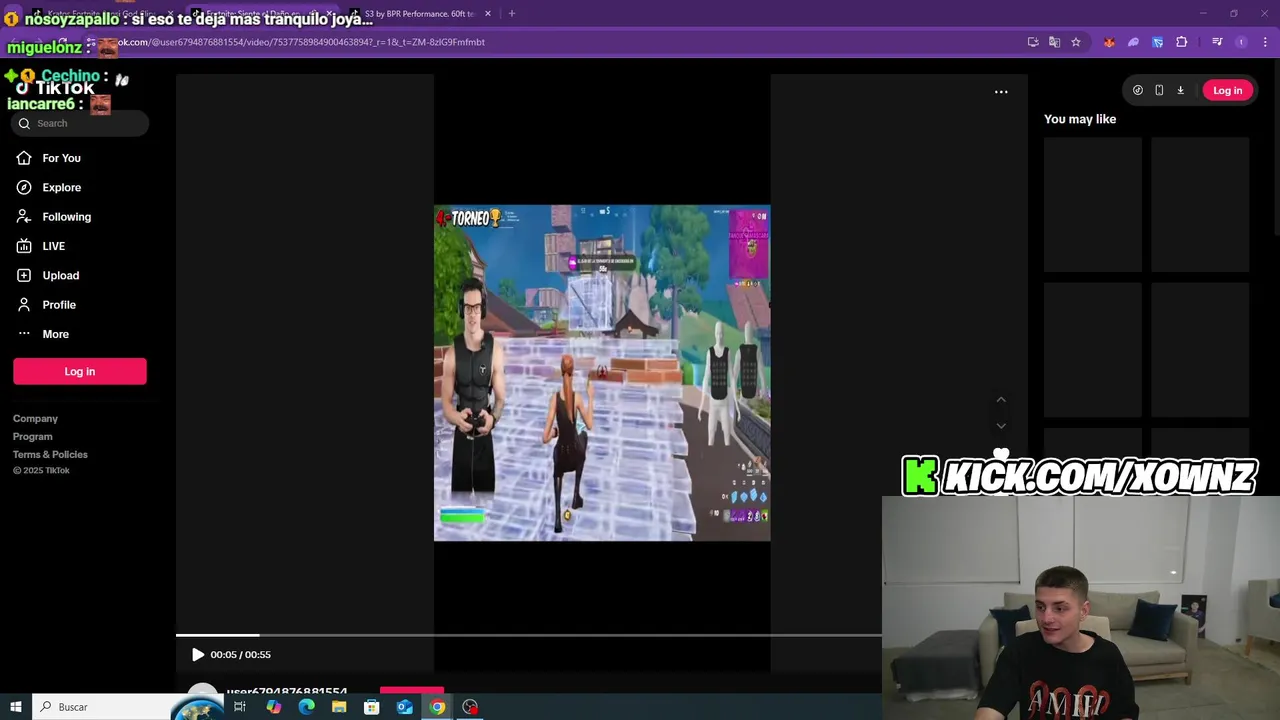Click the Fortnite video frame
This screenshot has height=720, width=1280.
coord(602,373)
